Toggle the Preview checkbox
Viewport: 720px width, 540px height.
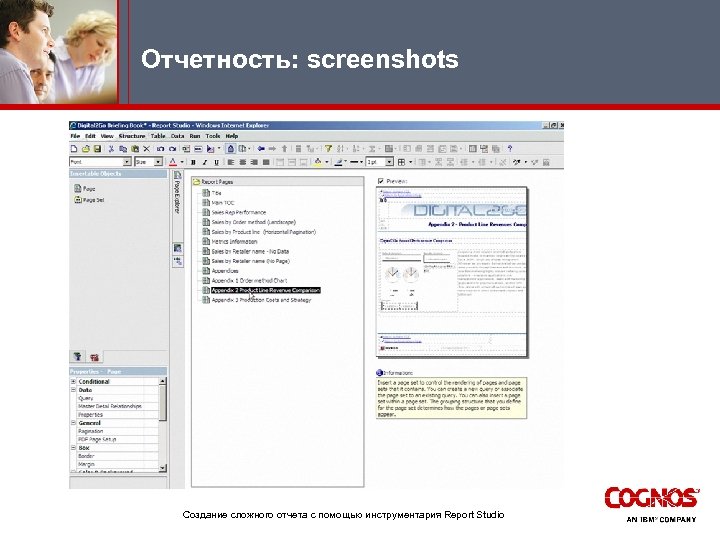click(381, 181)
